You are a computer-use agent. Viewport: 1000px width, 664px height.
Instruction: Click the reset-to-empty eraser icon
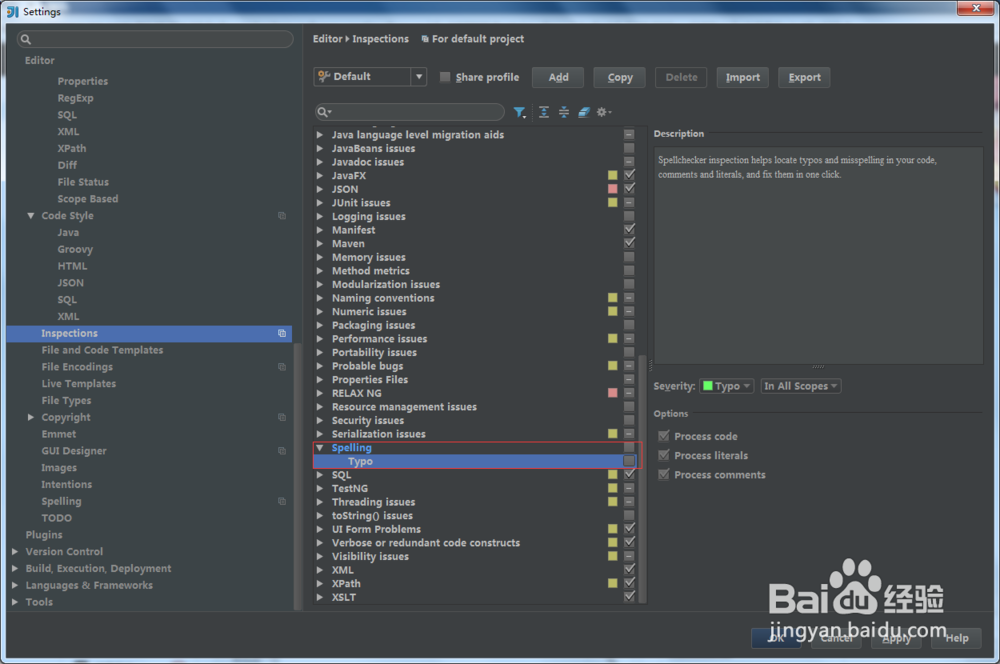click(584, 112)
